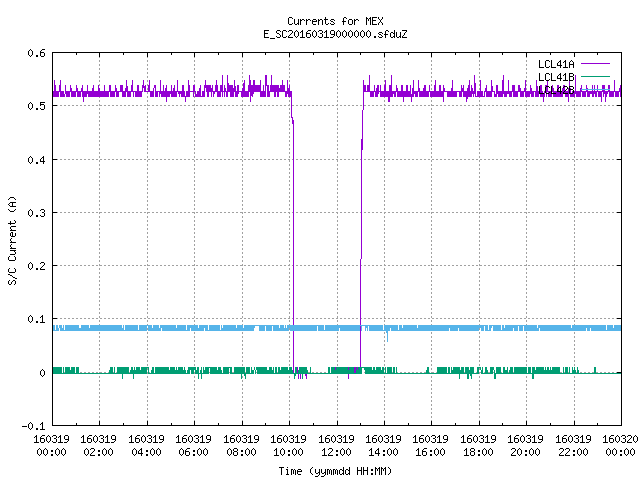The image size is (640, 480).
Task: Click the x-axis tick label 160320 00:00
Action: 620,446
